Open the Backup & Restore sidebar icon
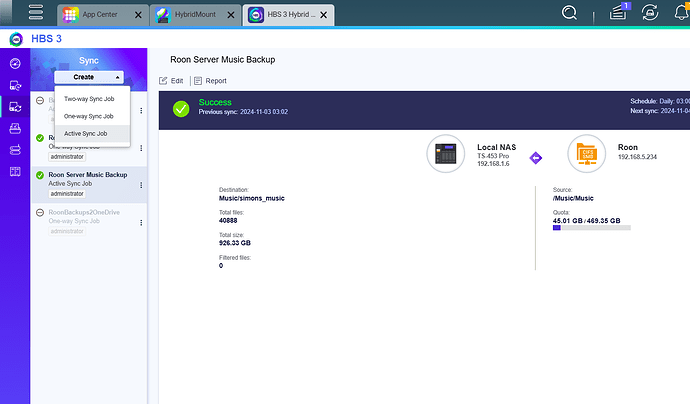Image resolution: width=690 pixels, height=404 pixels. [x=15, y=85]
